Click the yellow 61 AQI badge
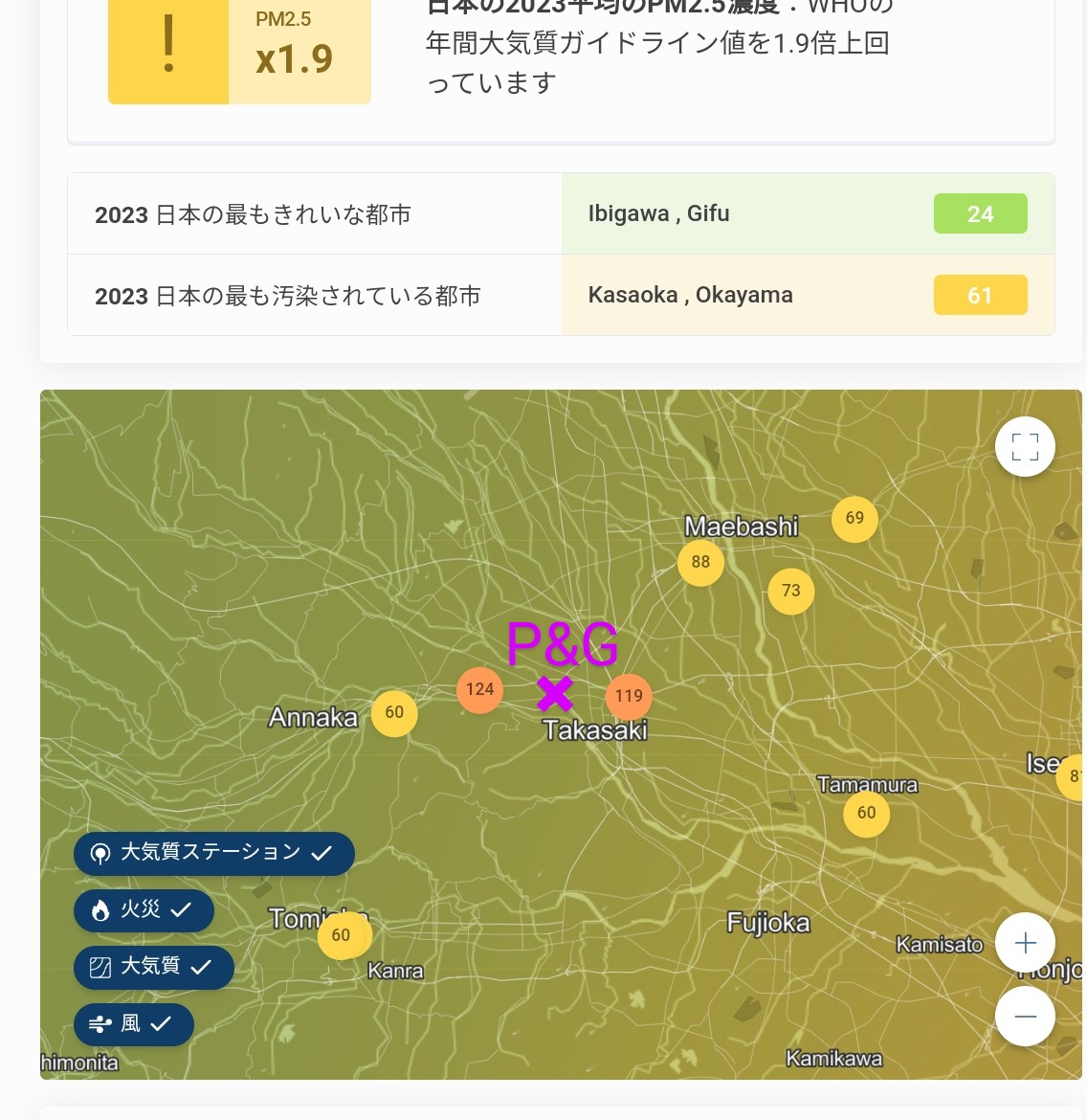The height and width of the screenshot is (1120, 1087). 980,295
